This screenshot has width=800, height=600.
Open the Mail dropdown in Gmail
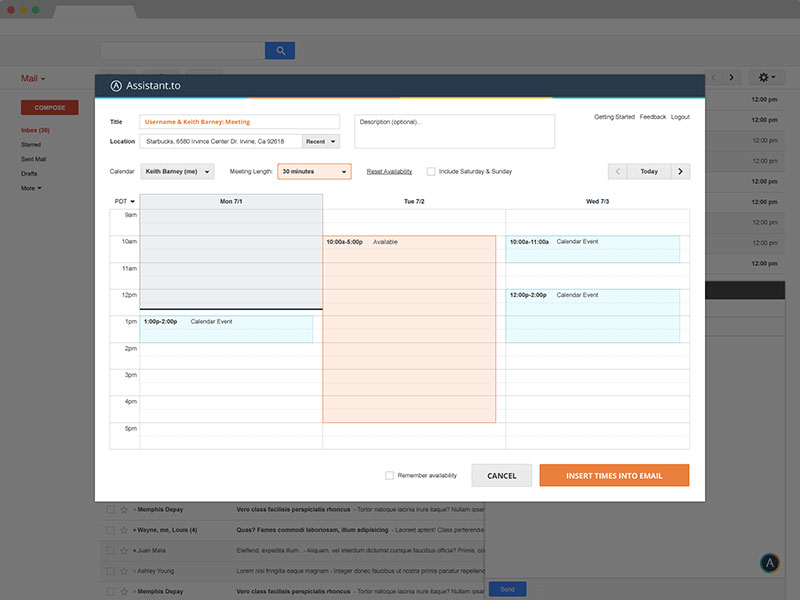33,79
